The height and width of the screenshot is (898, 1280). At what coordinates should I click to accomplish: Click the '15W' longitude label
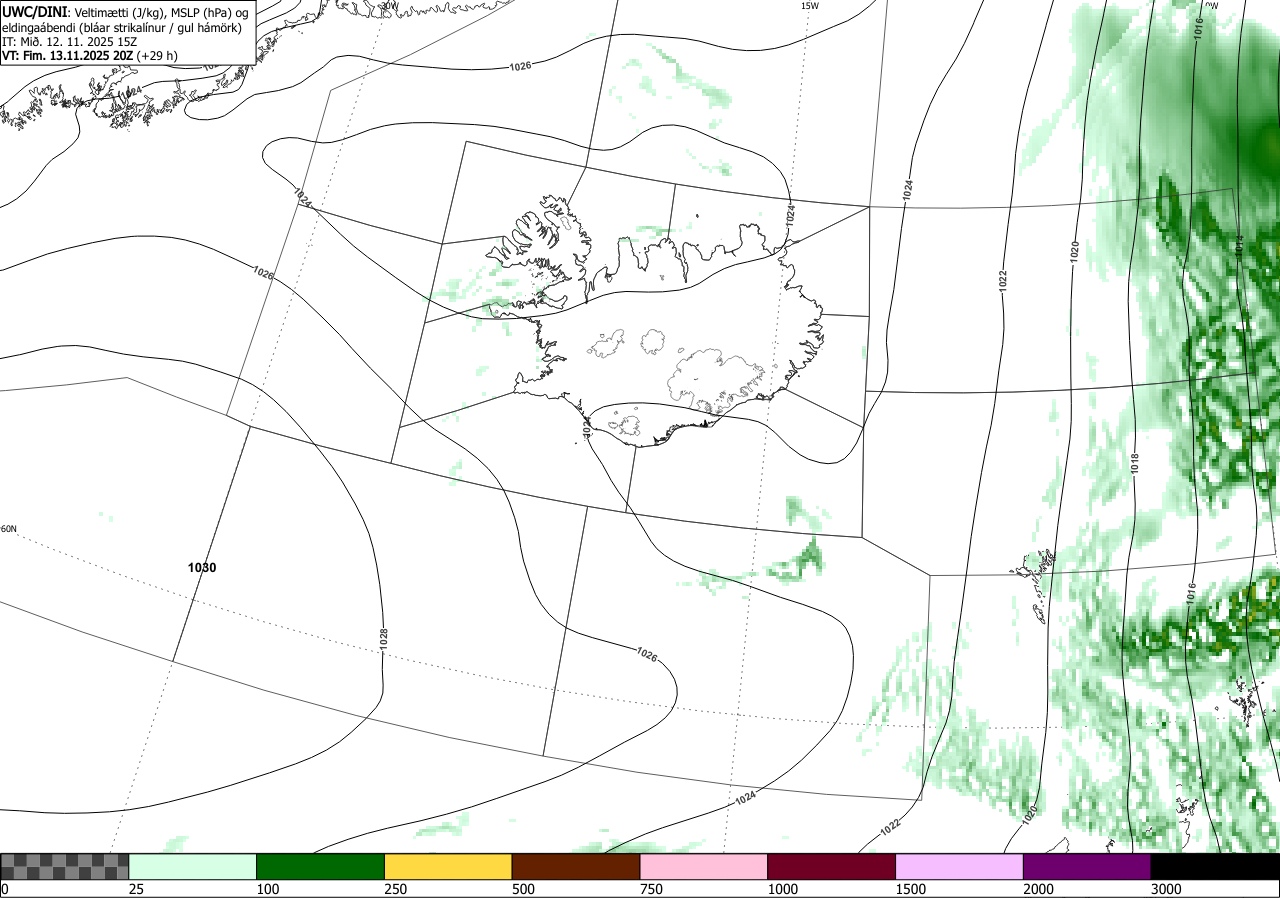click(810, 6)
